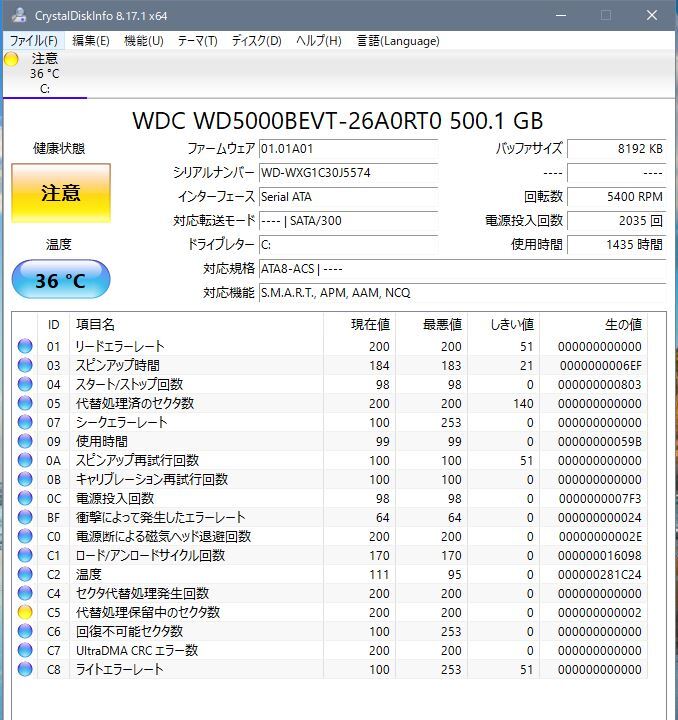The image size is (678, 720).
Task: Select the シークエラーレート row name
Action: point(121,422)
